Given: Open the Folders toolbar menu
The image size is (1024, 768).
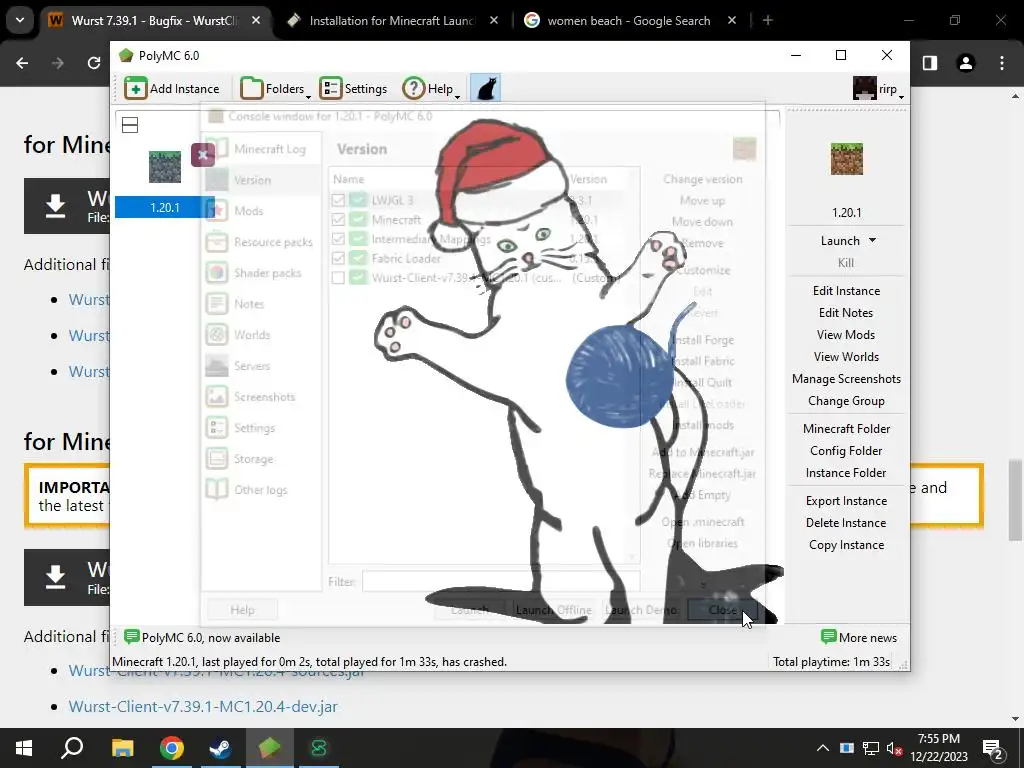Looking at the screenshot, I should click(x=276, y=88).
